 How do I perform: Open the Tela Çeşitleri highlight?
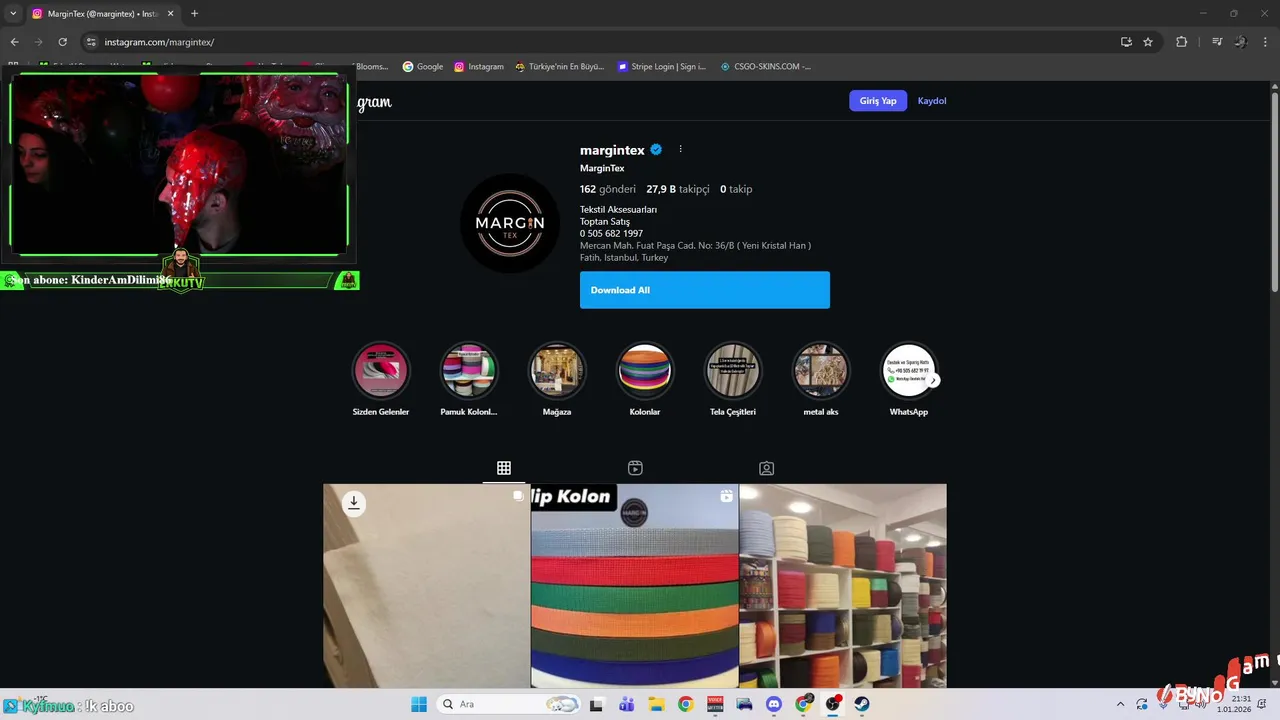click(x=733, y=370)
